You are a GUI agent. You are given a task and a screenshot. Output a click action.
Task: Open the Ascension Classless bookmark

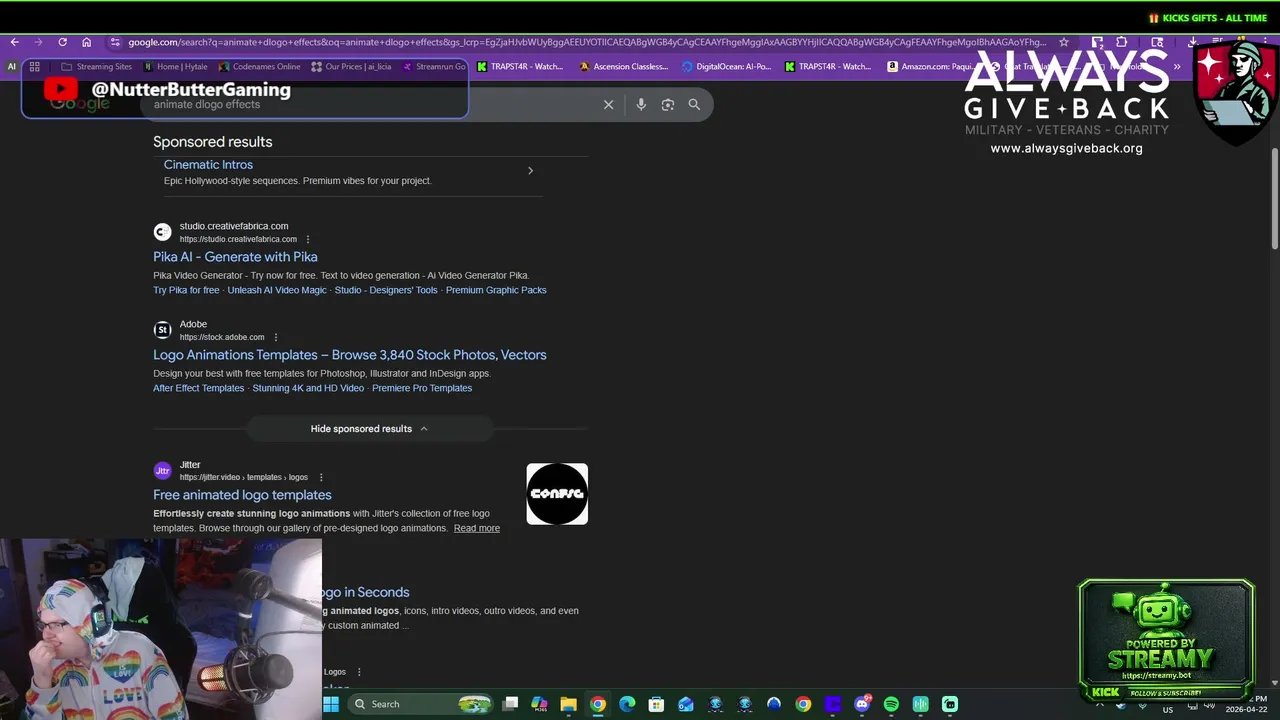(624, 67)
